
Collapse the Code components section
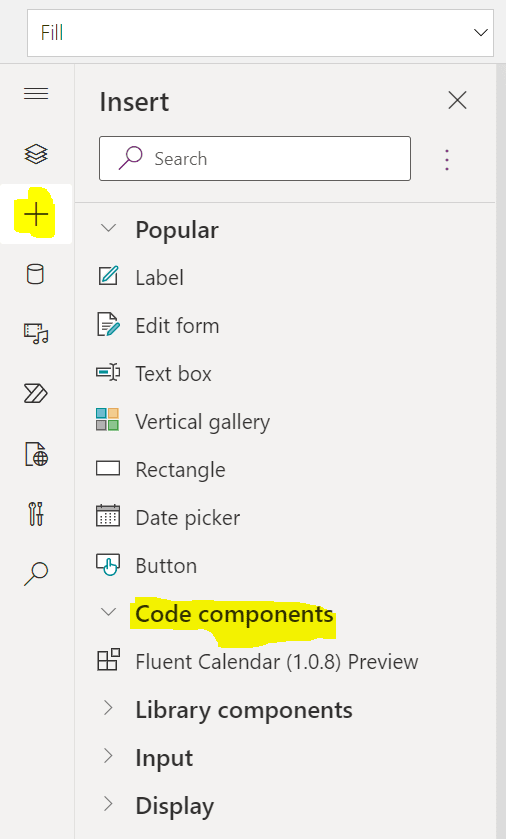click(109, 612)
